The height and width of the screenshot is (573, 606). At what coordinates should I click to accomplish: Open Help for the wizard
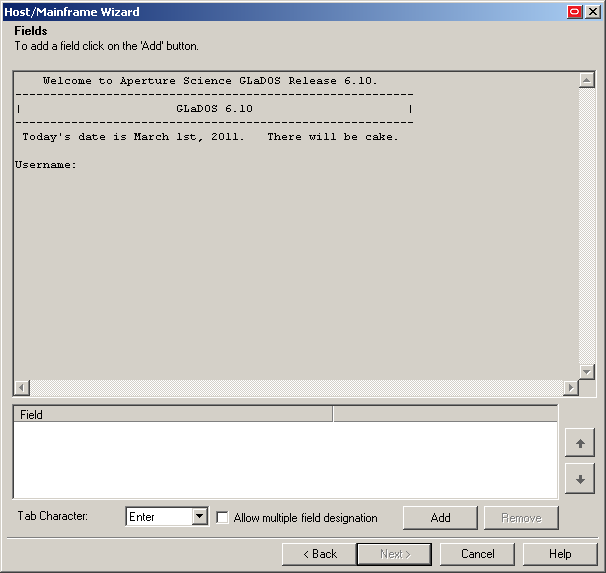tap(560, 554)
